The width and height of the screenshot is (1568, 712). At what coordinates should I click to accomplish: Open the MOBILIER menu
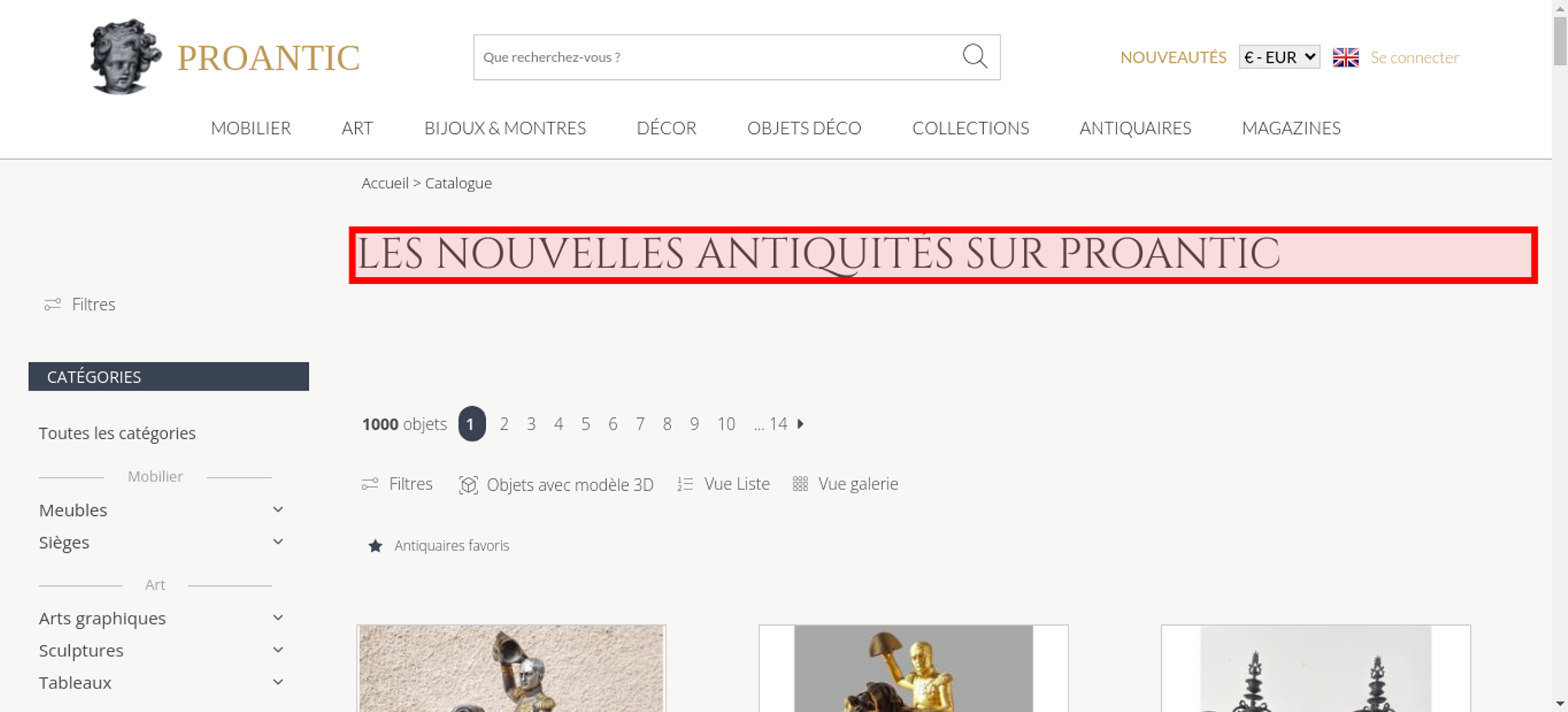pos(251,128)
